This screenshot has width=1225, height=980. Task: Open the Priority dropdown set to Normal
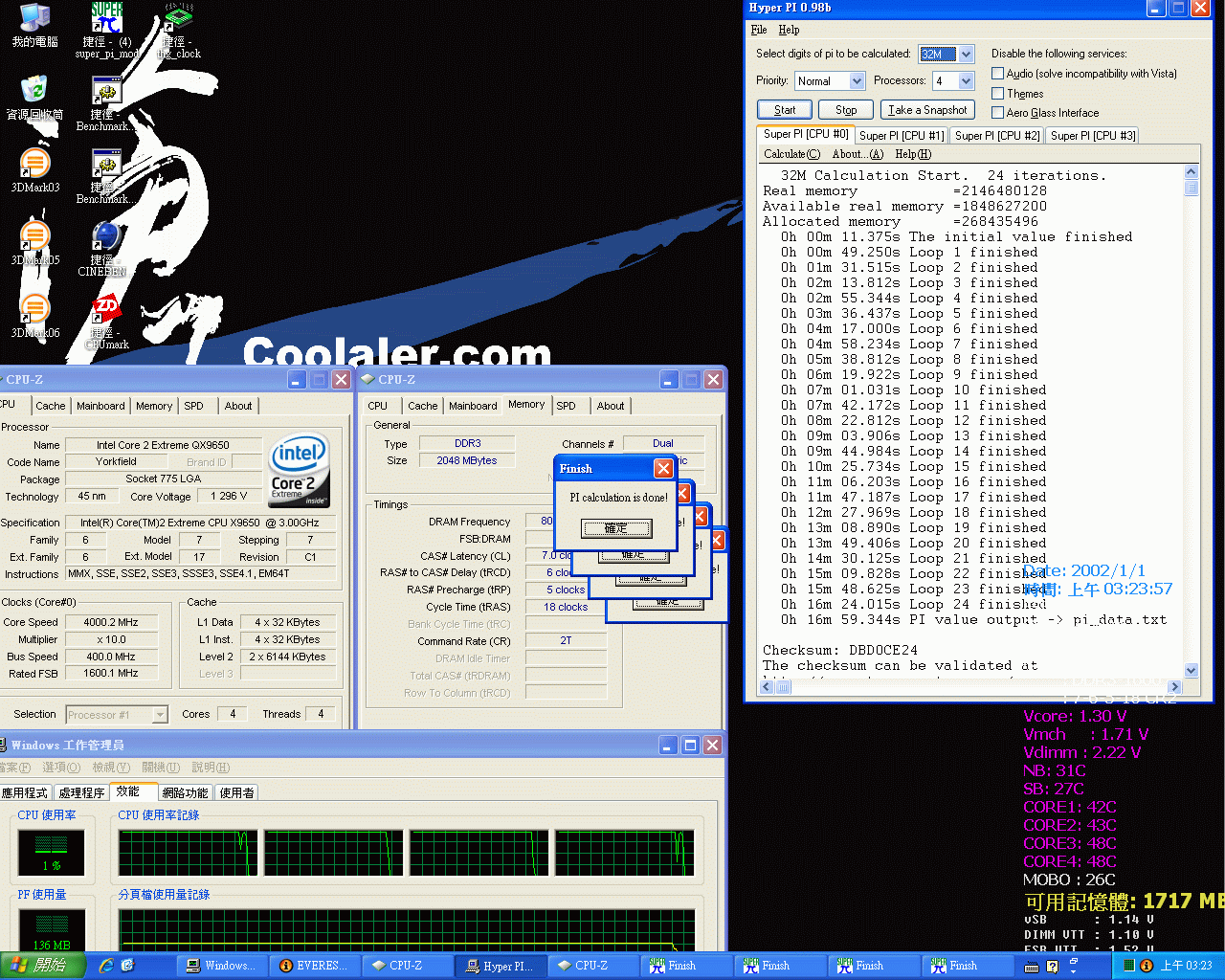pyautogui.click(x=857, y=81)
